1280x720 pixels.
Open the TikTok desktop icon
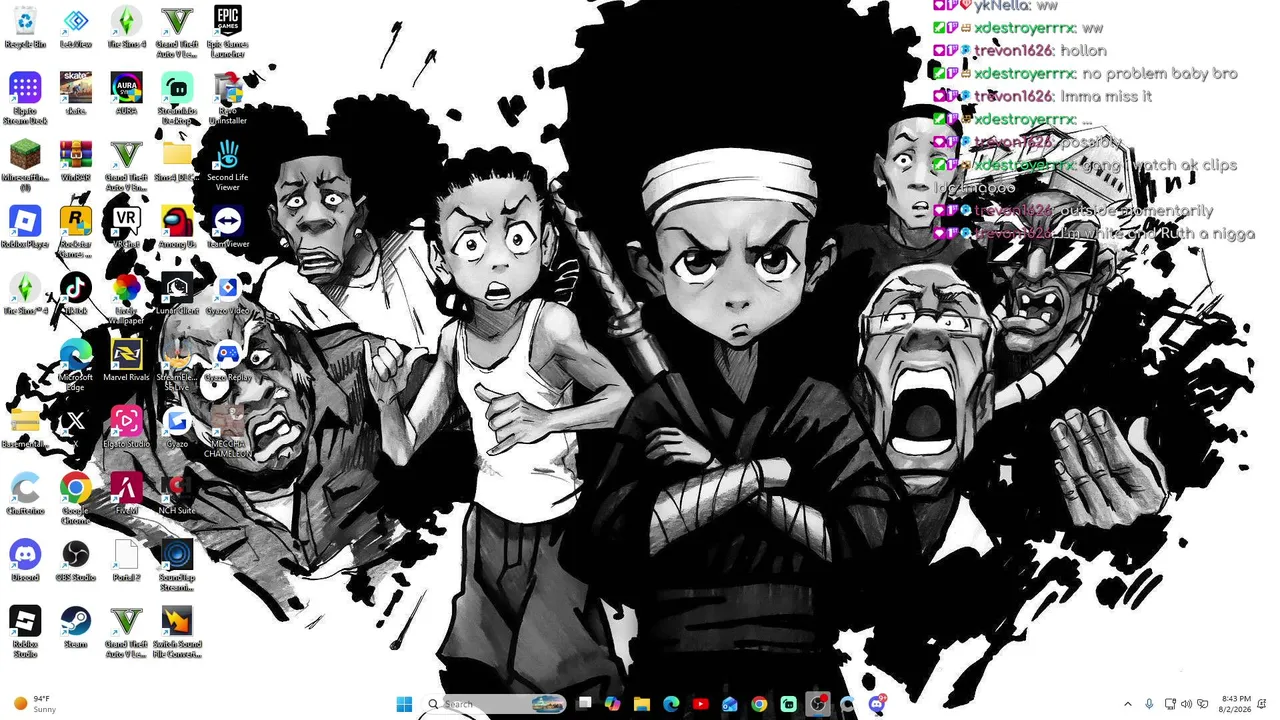point(76,294)
